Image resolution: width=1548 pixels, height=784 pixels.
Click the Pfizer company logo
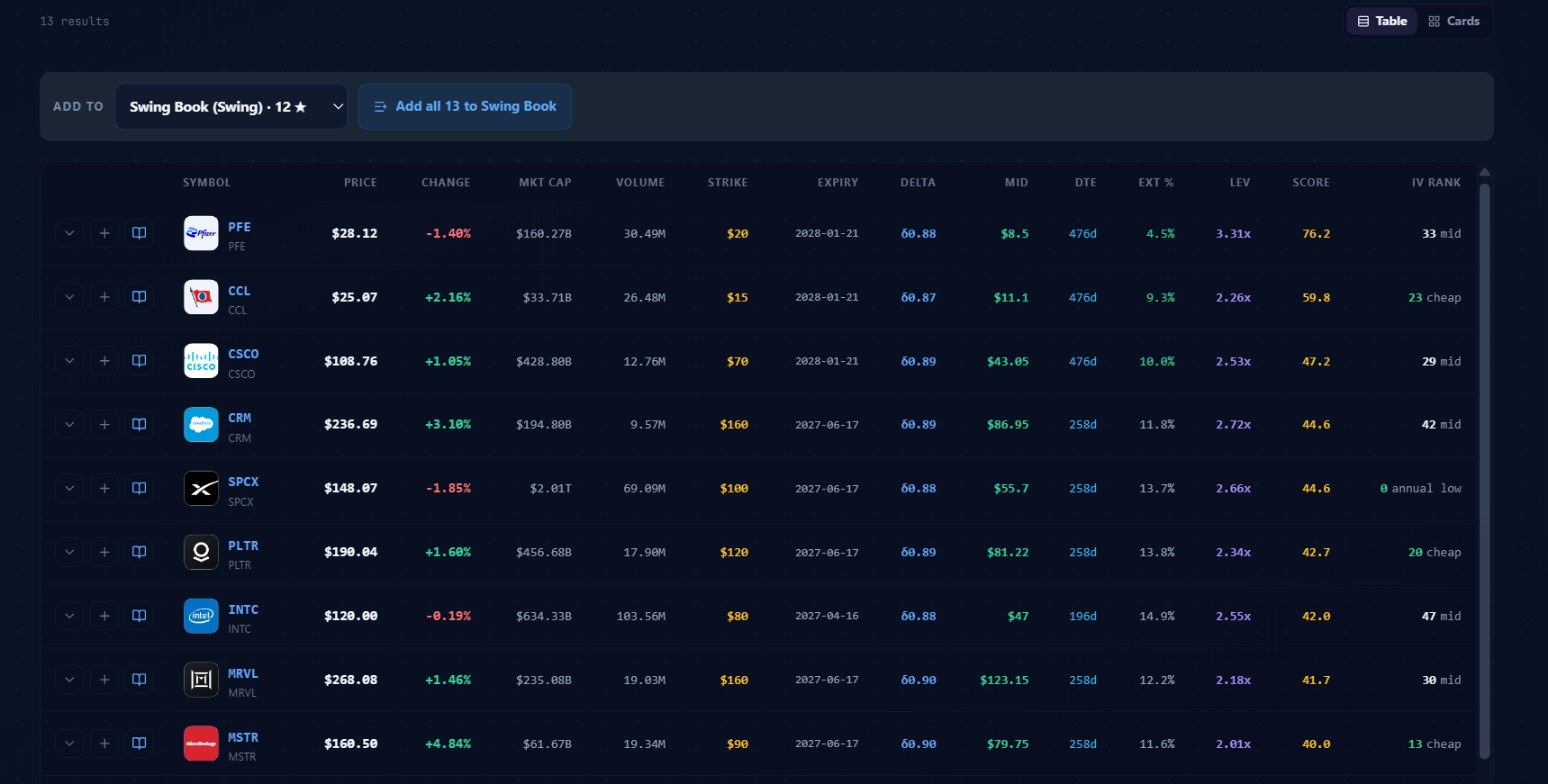pyautogui.click(x=201, y=233)
